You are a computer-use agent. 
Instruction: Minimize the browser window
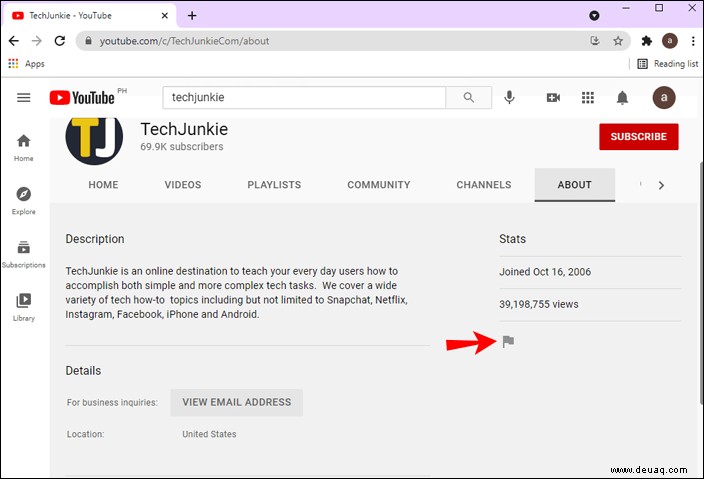626,8
